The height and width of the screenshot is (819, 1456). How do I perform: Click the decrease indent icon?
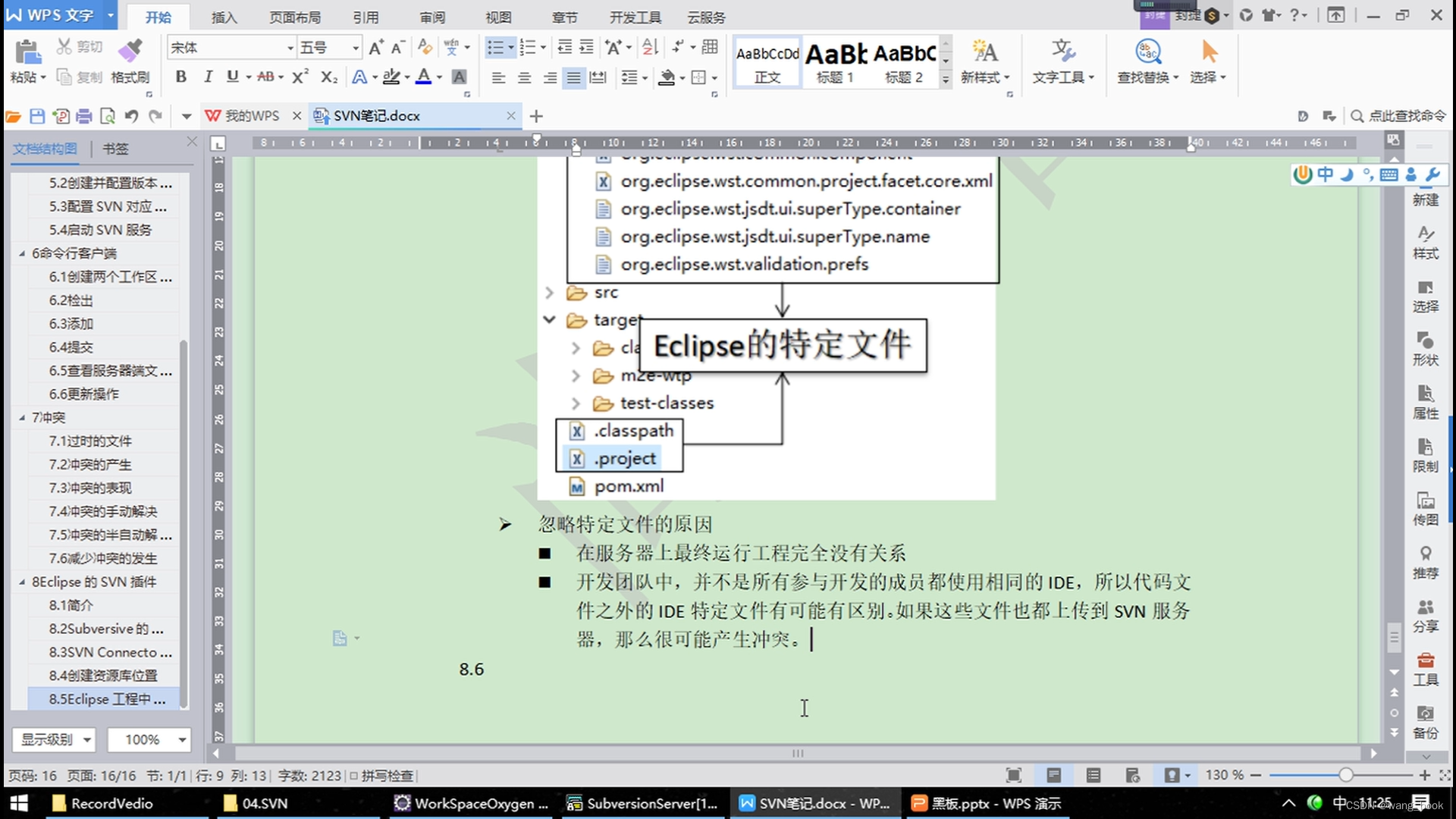tap(565, 48)
